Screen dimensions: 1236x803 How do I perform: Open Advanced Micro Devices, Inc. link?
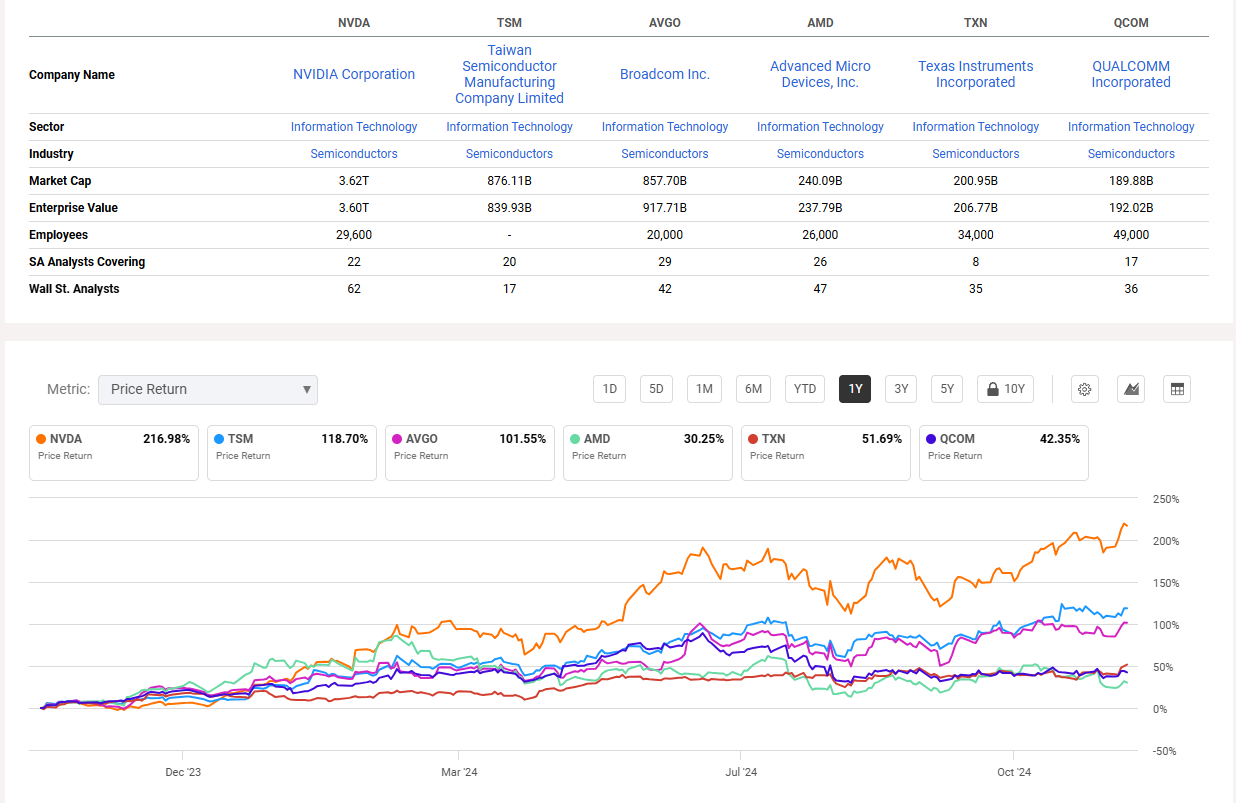coord(820,74)
